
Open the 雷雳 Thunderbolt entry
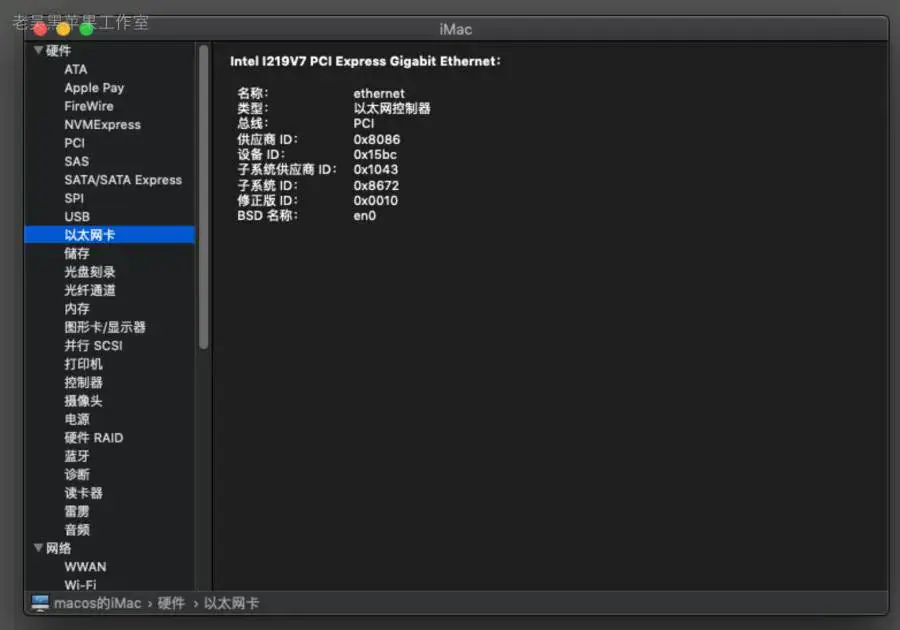(77, 511)
